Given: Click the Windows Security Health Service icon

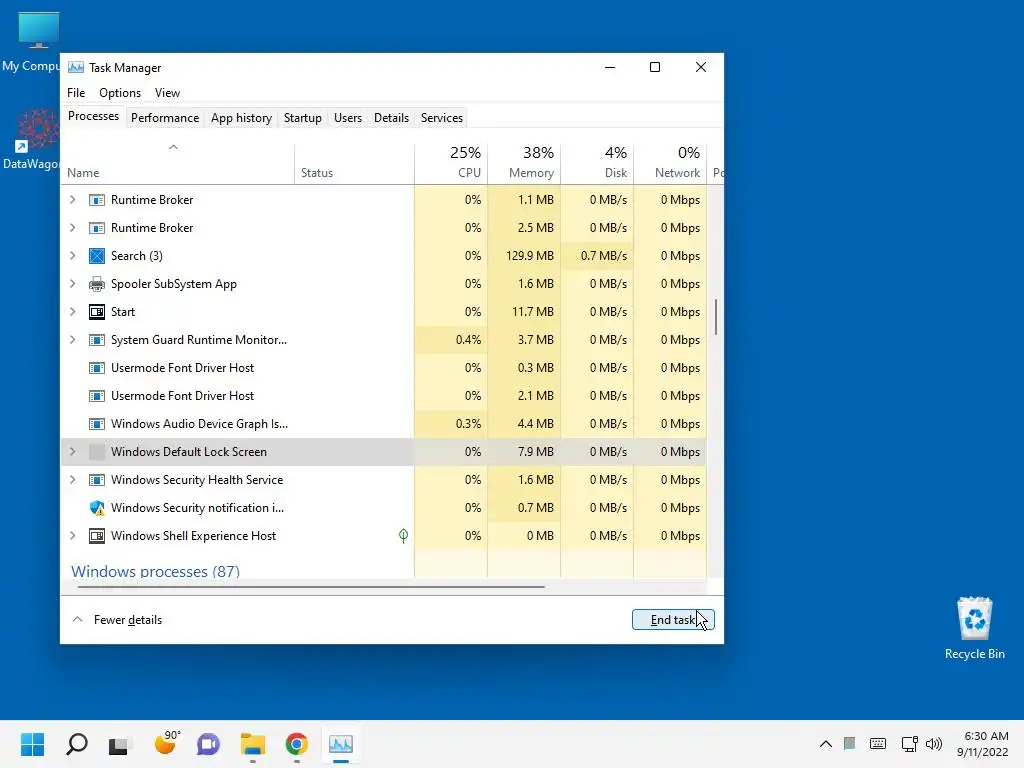Looking at the screenshot, I should [x=97, y=480].
